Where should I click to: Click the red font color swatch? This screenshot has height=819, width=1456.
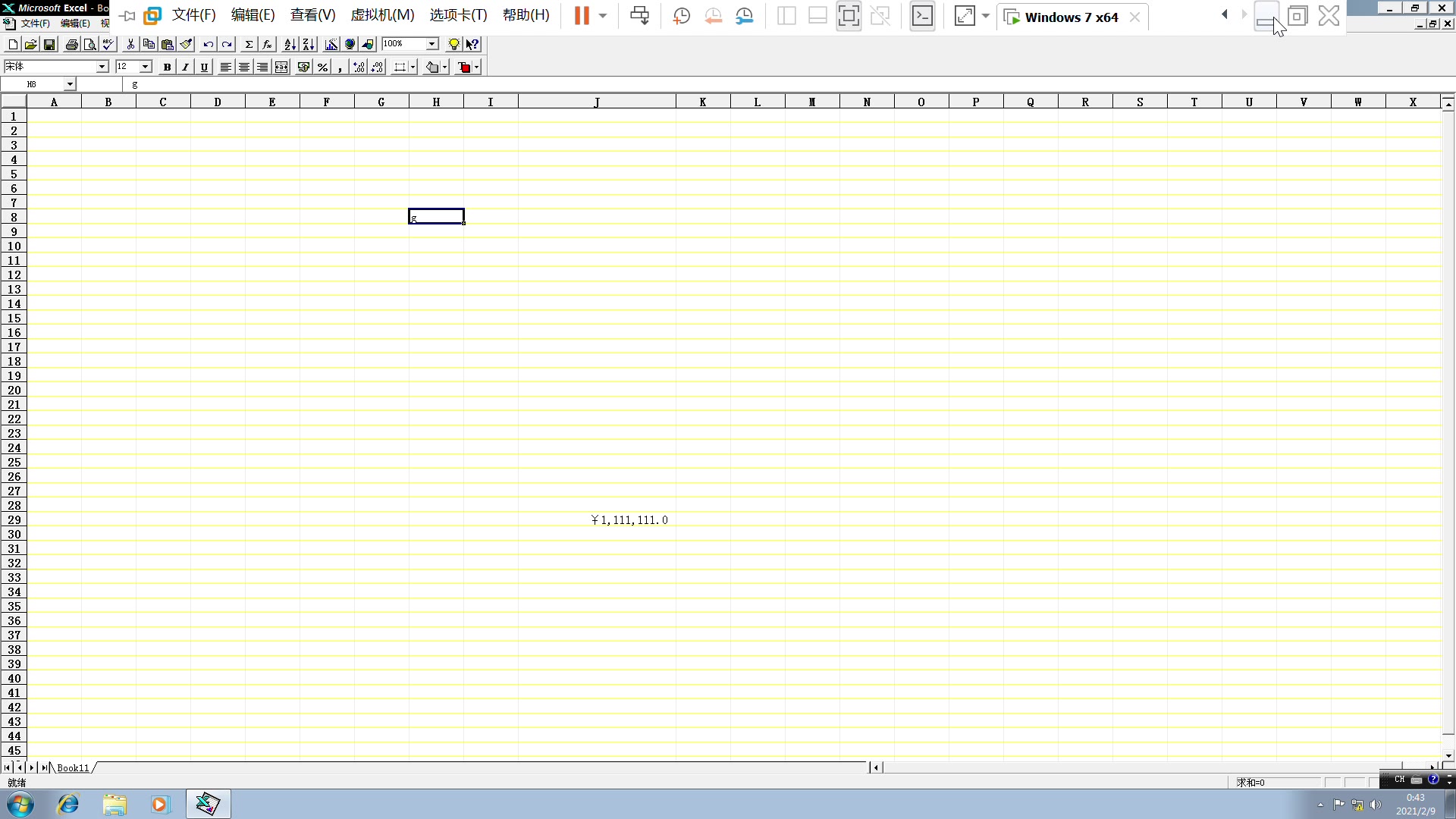tap(465, 67)
